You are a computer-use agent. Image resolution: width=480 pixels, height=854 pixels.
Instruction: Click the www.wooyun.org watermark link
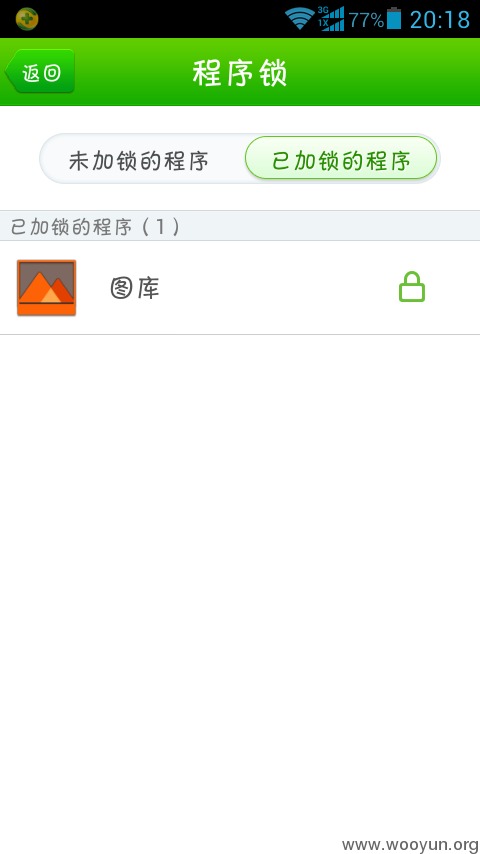tap(410, 845)
